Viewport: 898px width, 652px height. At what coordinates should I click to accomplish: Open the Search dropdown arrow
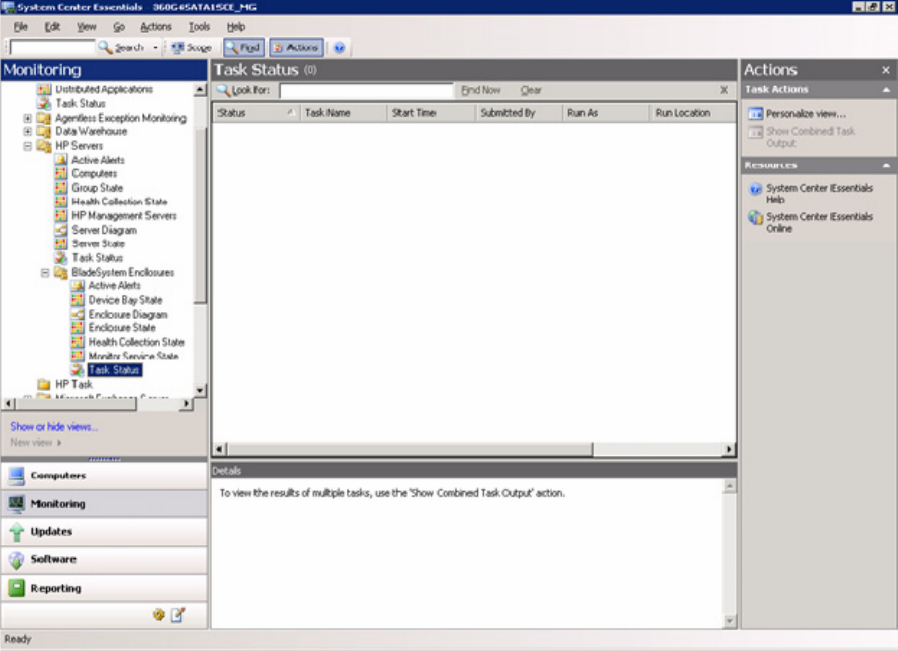pyautogui.click(x=155, y=47)
